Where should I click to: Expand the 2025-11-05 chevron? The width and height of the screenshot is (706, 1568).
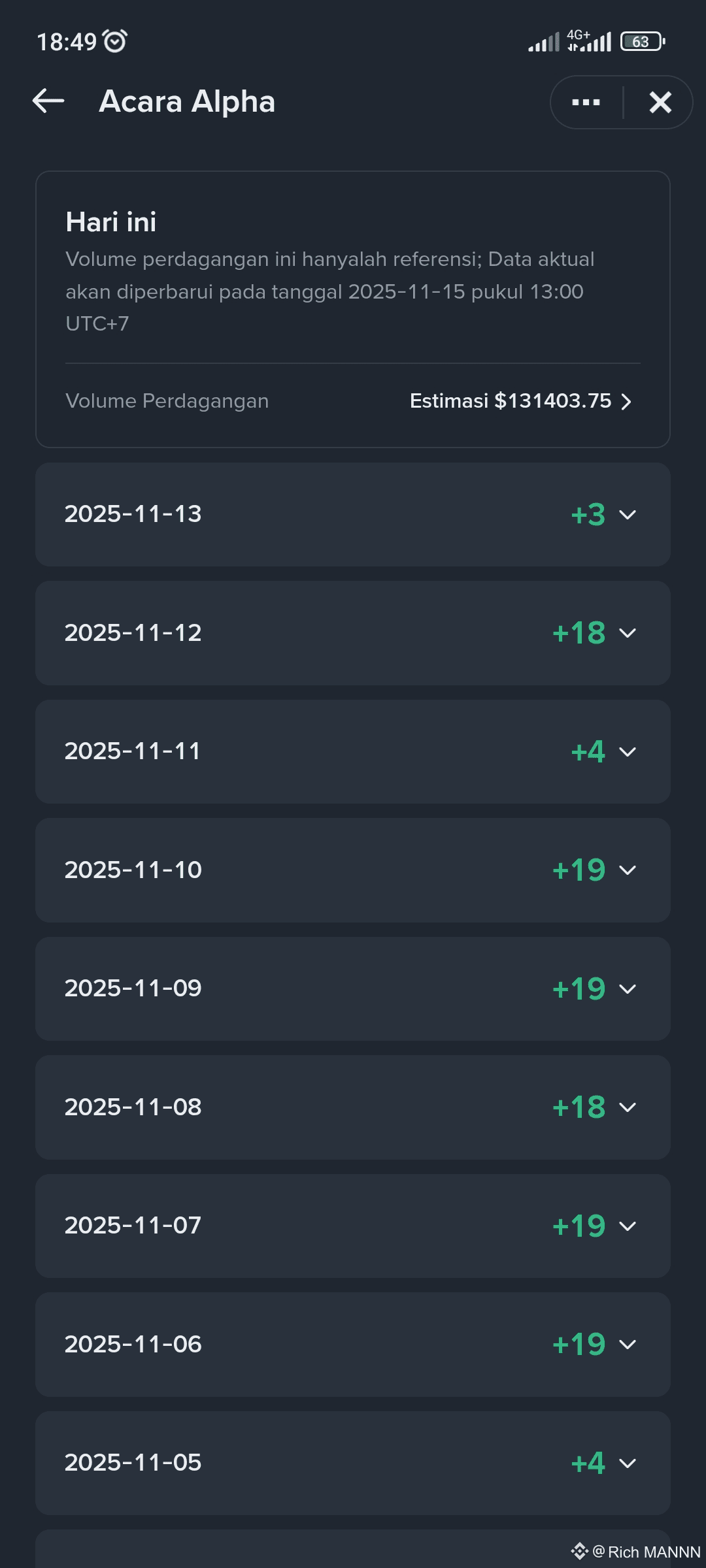tap(628, 1463)
